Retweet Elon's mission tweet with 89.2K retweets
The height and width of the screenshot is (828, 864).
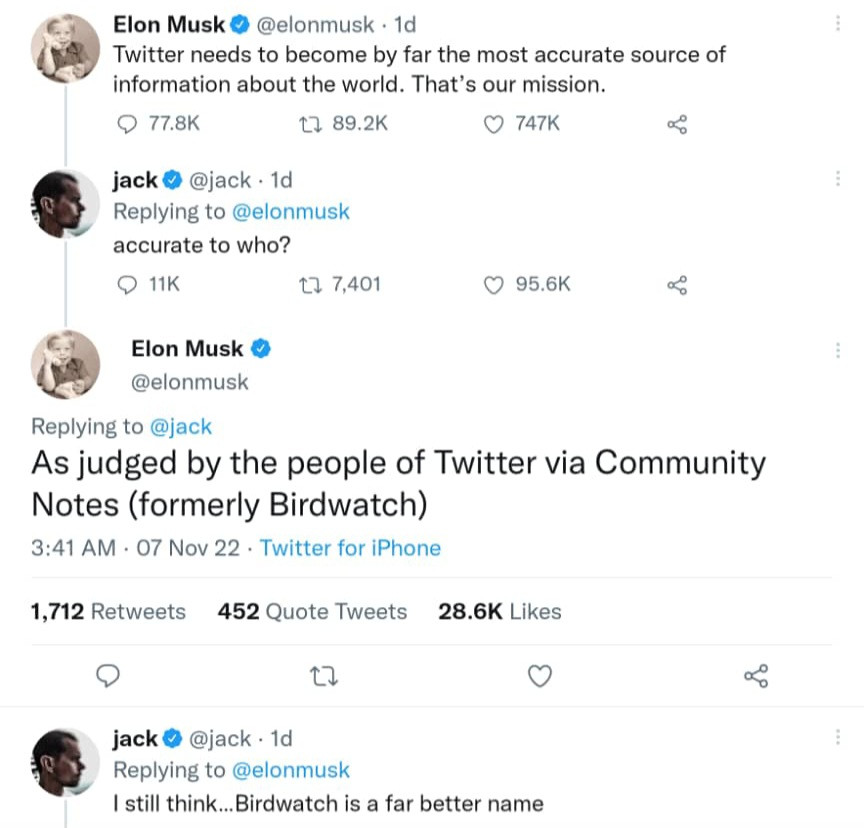(310, 123)
